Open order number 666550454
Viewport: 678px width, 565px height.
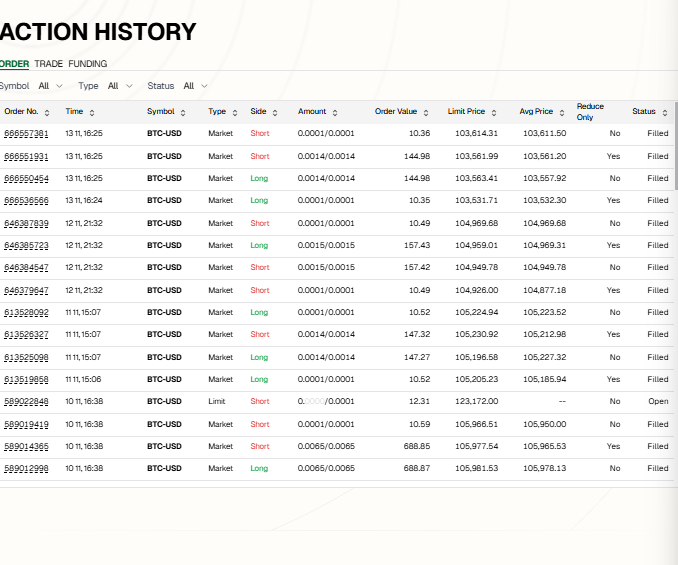pyautogui.click(x=26, y=179)
